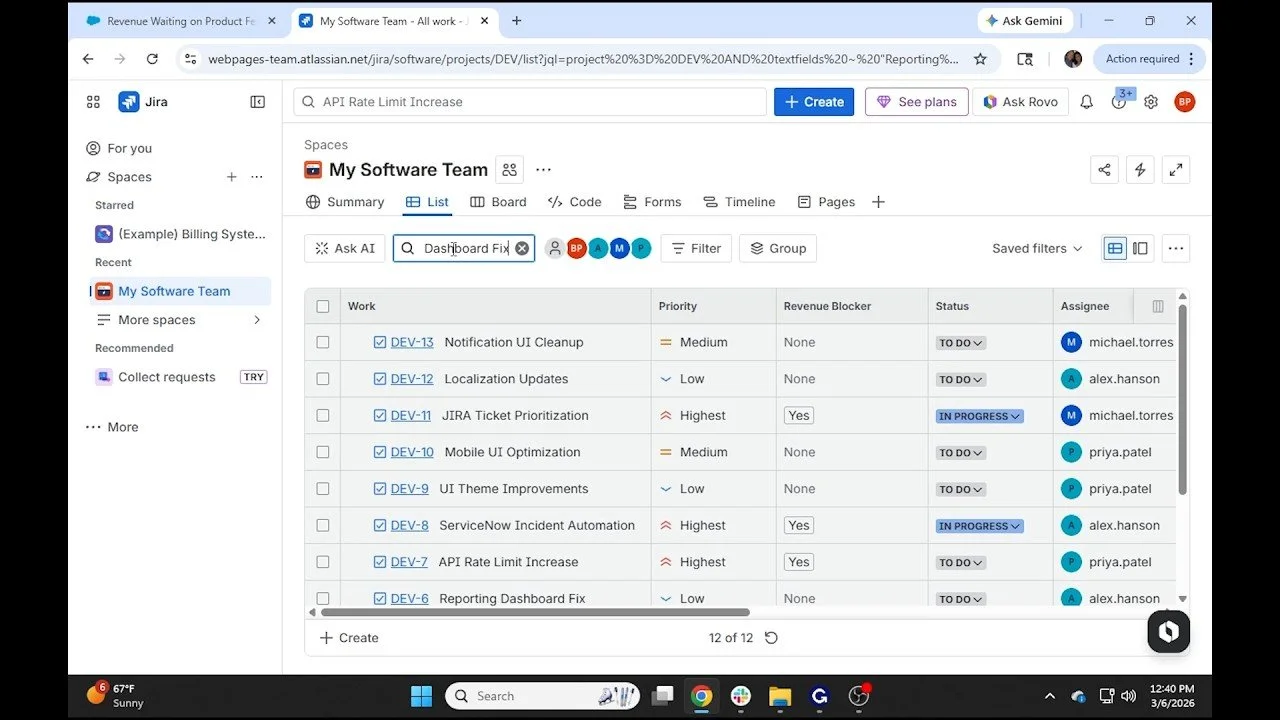Filter by A assignee avatar in the toolbar
Viewport: 1280px width, 720px height.
pyautogui.click(x=598, y=248)
